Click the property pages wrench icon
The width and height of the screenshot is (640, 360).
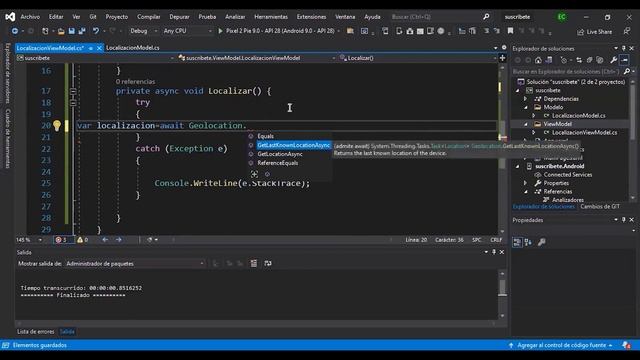point(542,242)
